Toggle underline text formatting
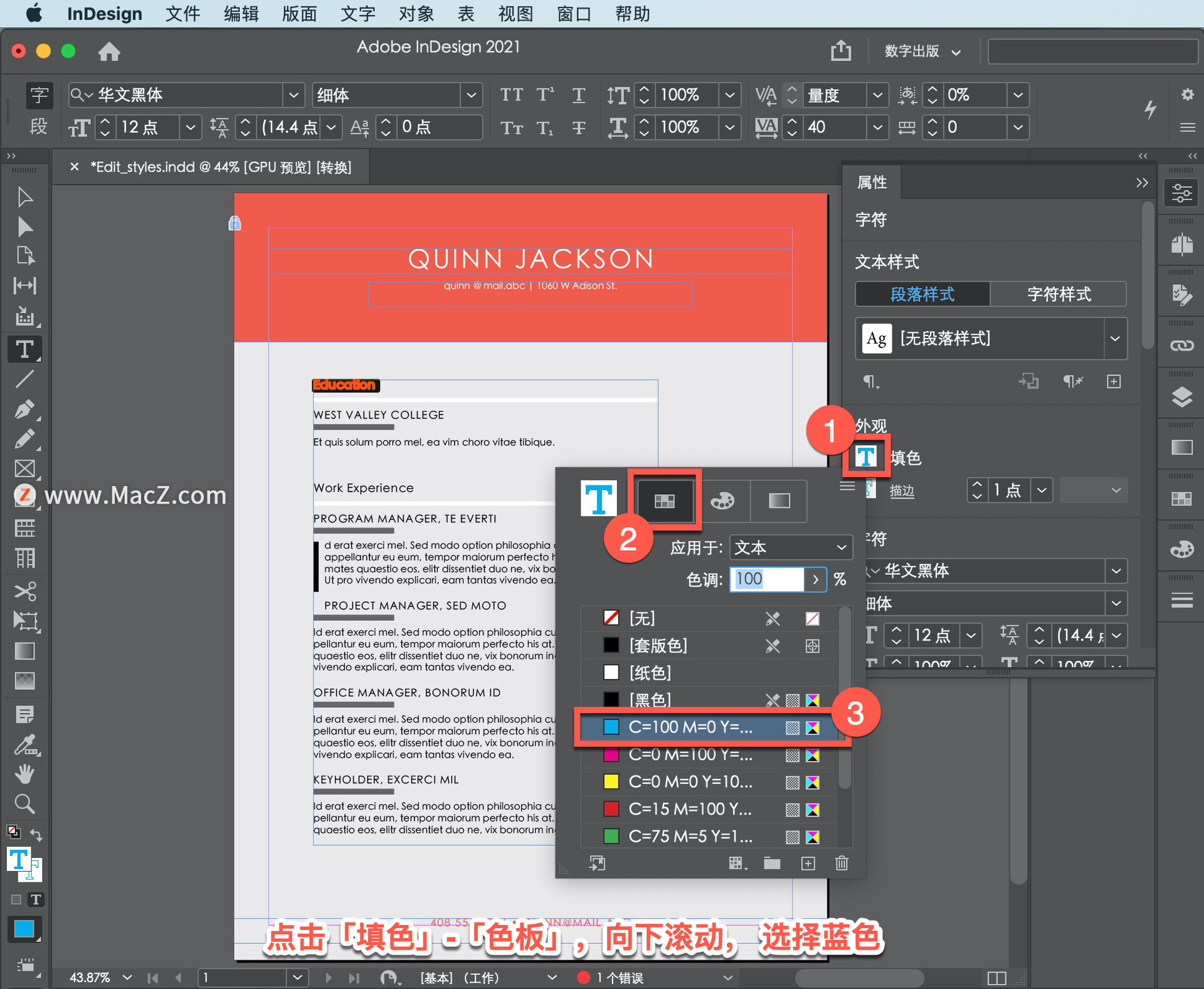The width and height of the screenshot is (1204, 989). 578,95
